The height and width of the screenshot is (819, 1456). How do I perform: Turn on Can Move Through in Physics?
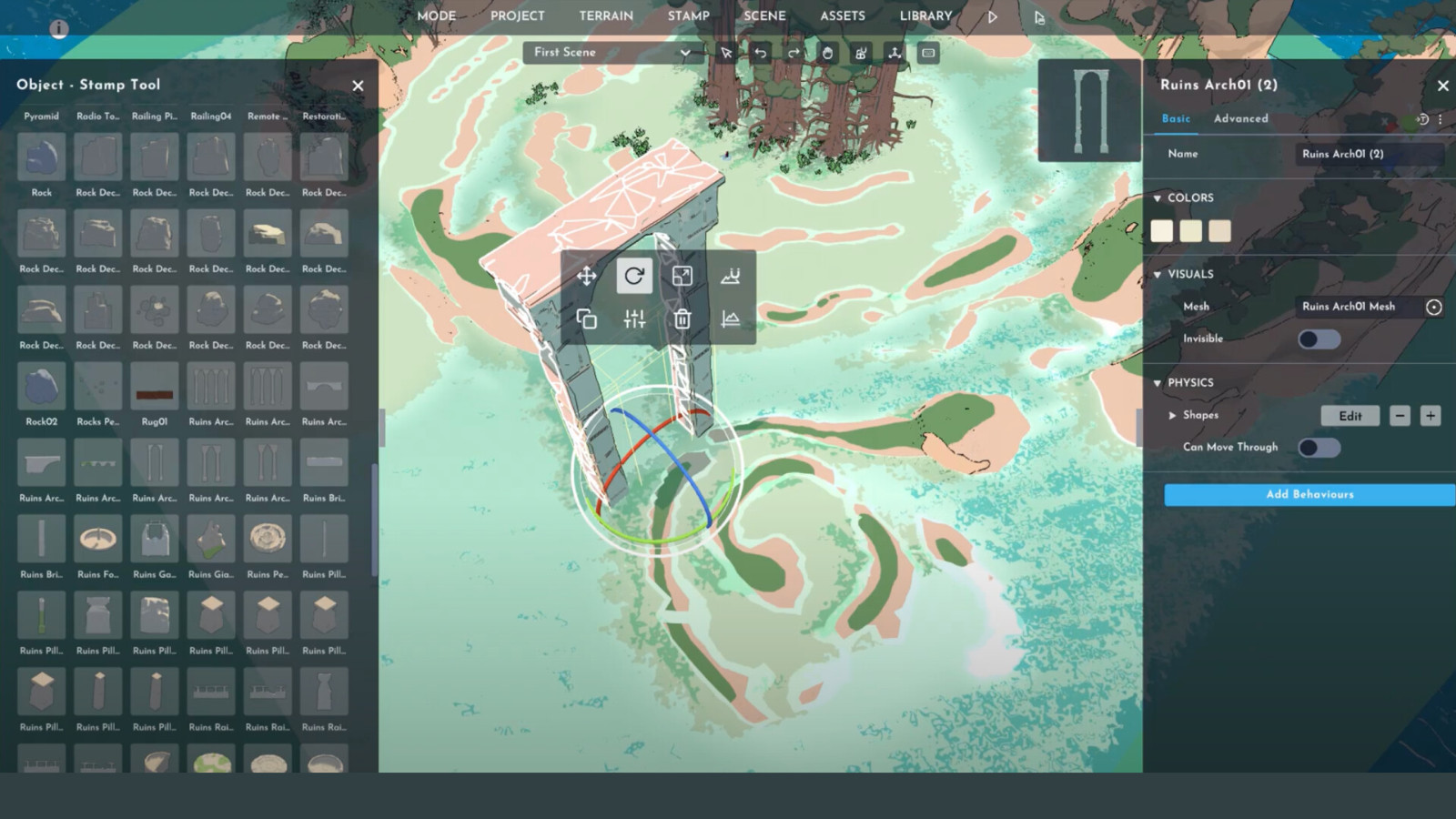1319,448
